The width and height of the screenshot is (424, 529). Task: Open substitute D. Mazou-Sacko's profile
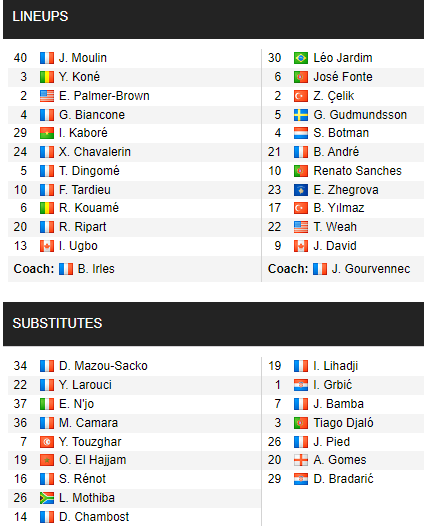[103, 366]
